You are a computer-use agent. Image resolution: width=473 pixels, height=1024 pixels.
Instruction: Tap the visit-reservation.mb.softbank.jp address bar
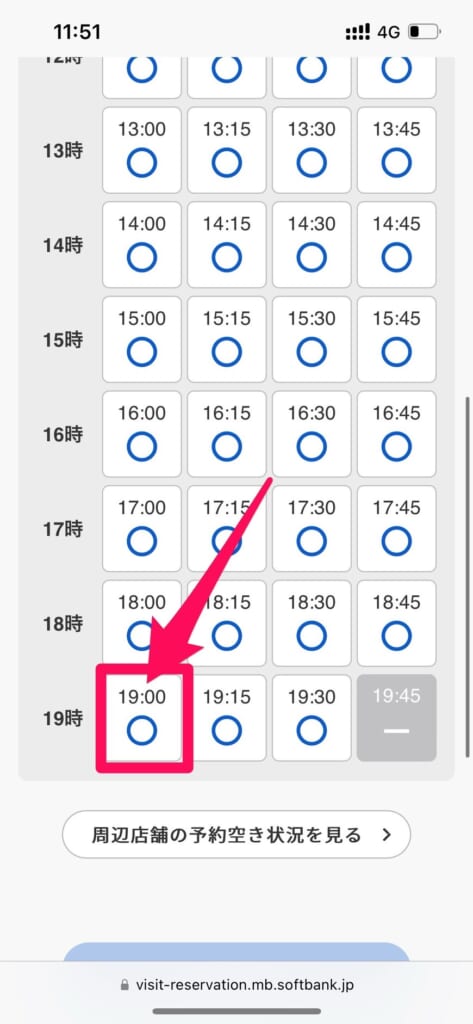point(236,985)
